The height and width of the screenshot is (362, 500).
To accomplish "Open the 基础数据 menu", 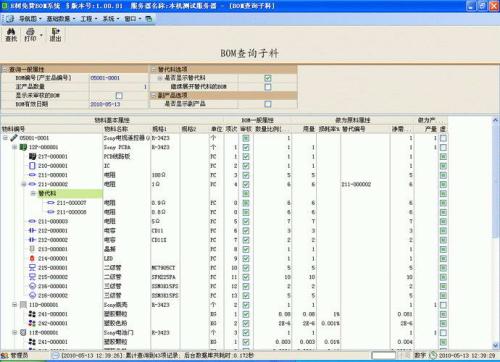I will click(x=61, y=19).
